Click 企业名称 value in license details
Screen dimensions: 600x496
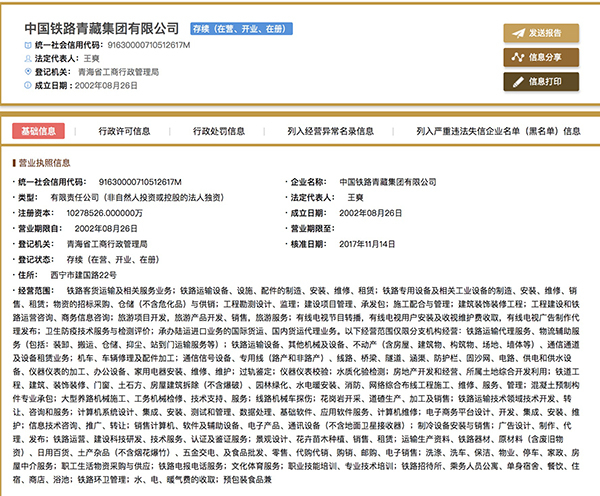[x=388, y=182]
